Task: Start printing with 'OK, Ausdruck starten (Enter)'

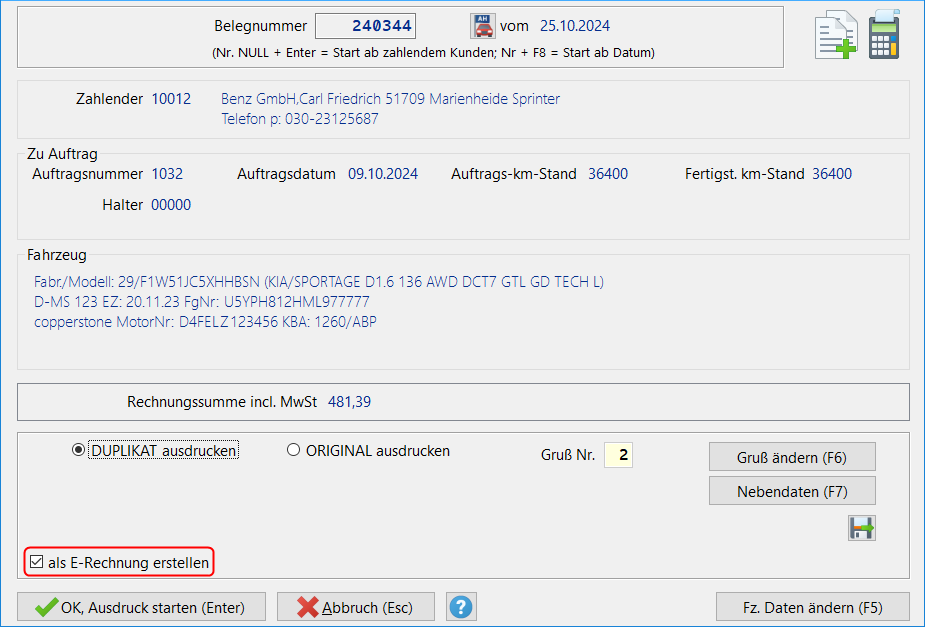Action: (x=140, y=606)
